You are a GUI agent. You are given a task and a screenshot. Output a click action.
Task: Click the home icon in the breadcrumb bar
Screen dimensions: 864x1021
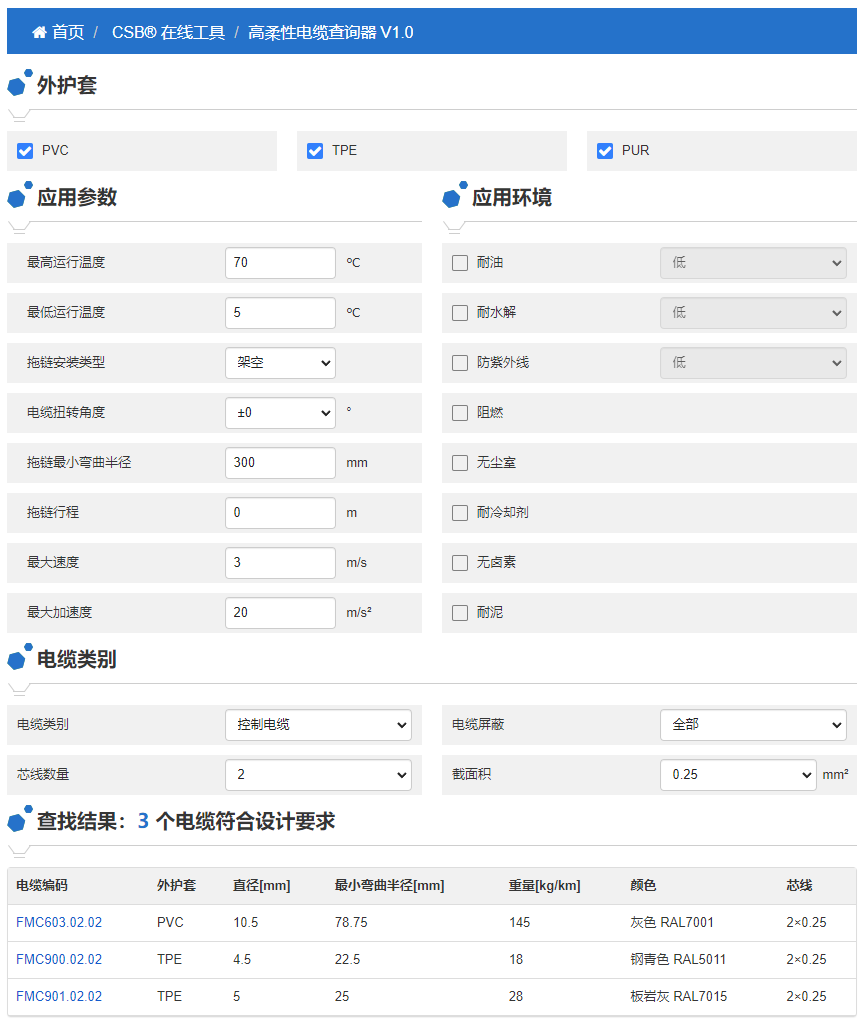pos(39,31)
